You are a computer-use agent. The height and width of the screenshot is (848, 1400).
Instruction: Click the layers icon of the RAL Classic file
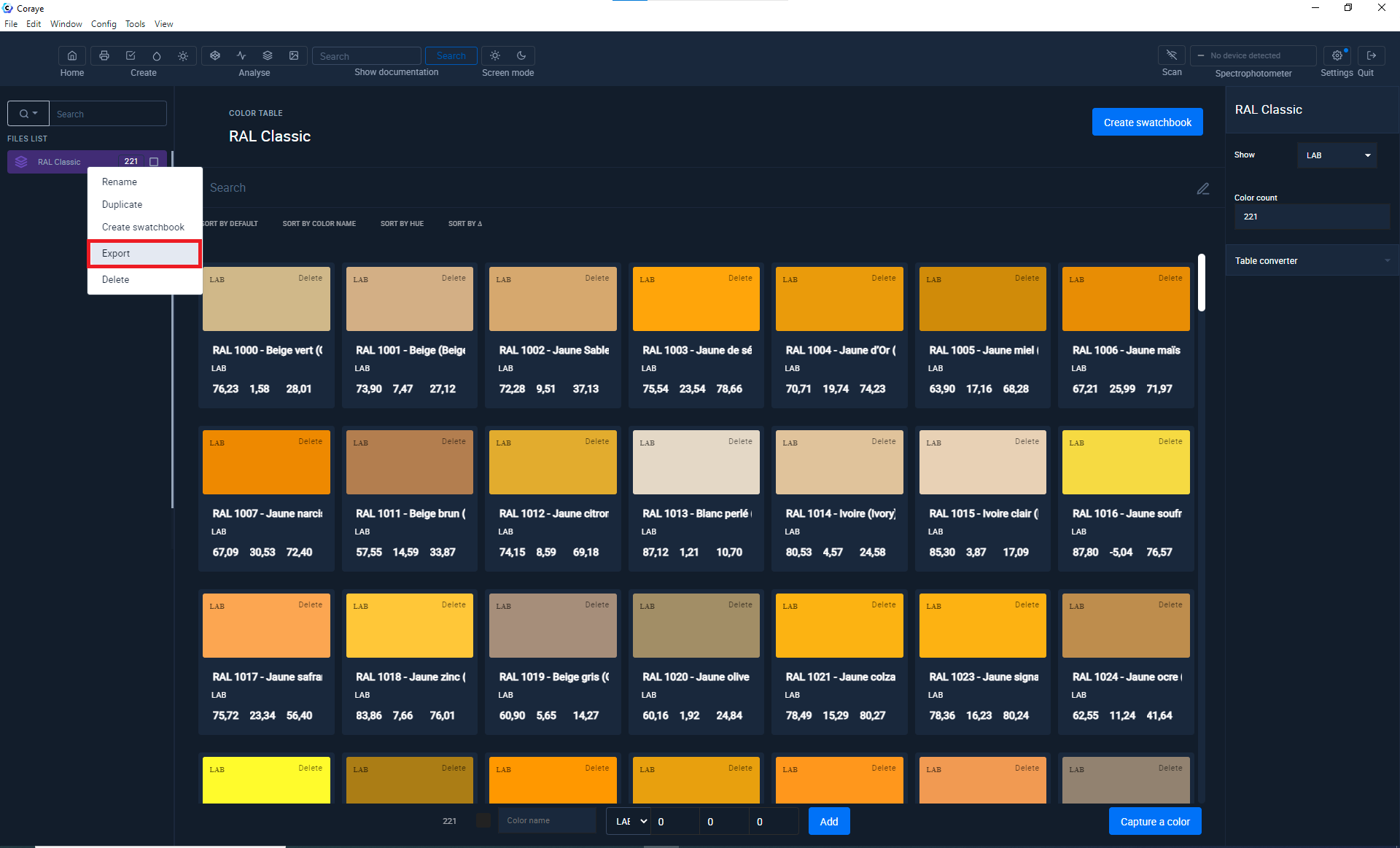click(x=21, y=162)
